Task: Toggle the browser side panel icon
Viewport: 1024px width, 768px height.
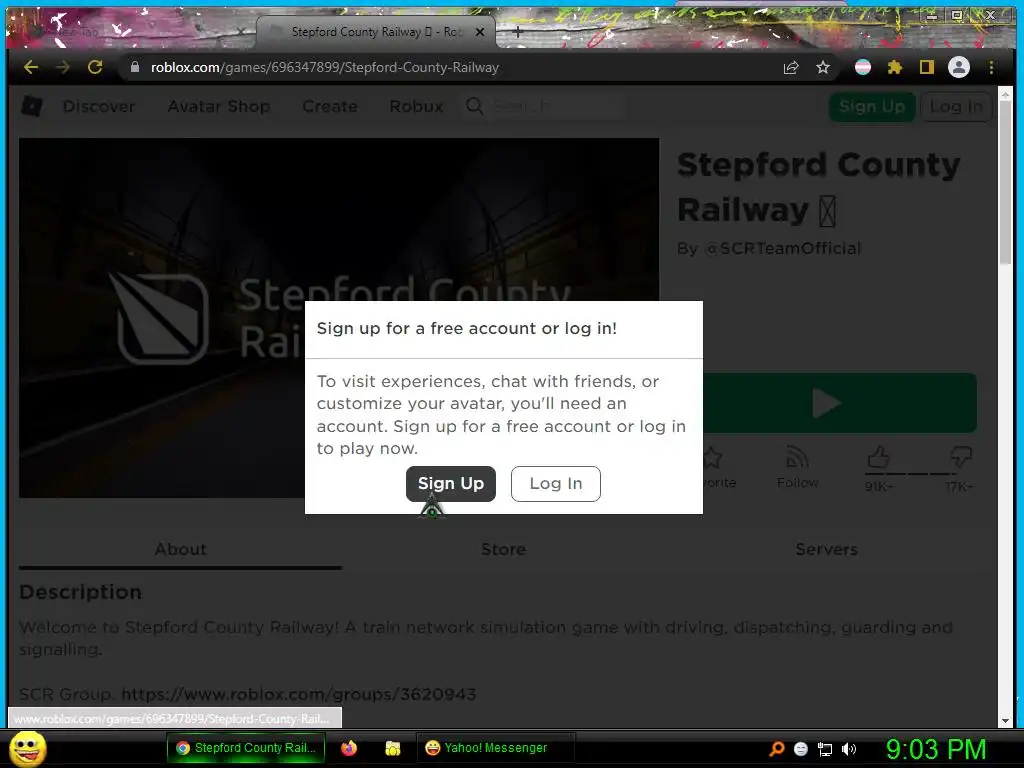Action: [926, 67]
